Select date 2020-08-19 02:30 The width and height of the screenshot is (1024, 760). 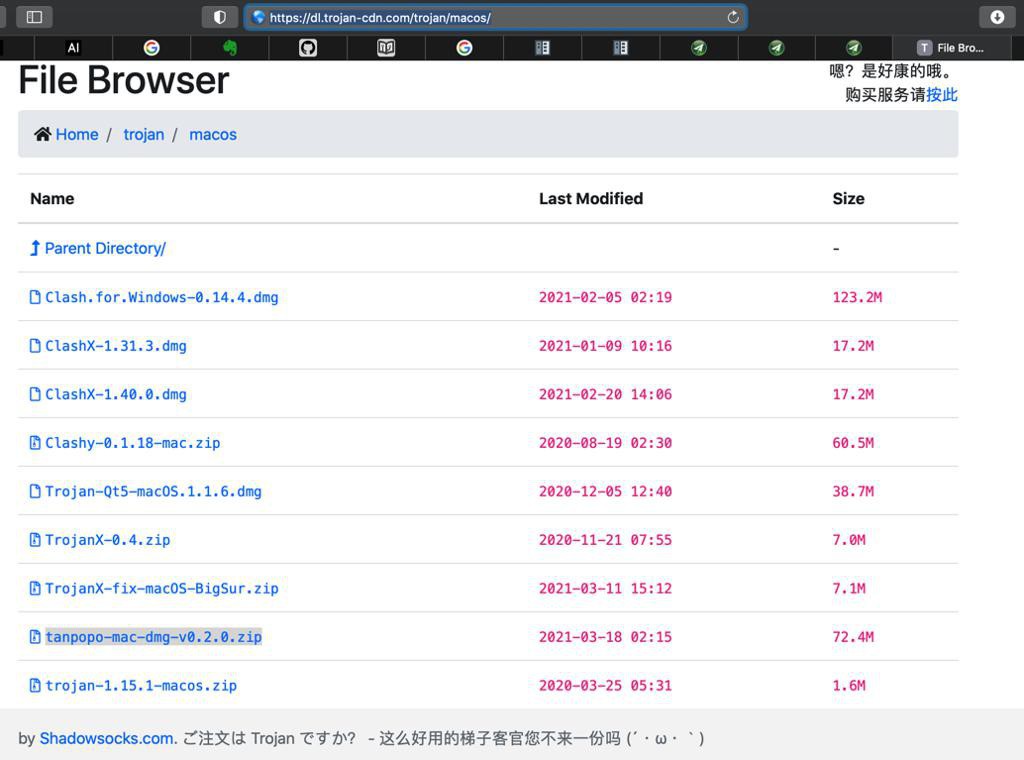[605, 443]
